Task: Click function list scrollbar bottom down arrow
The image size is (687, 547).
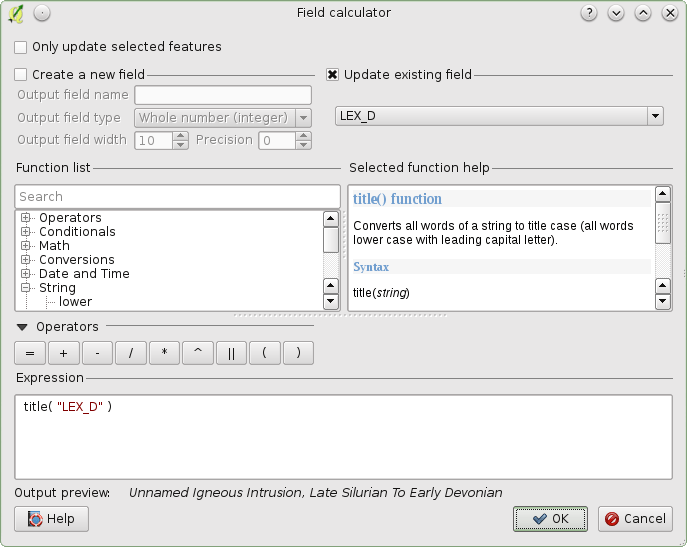Action: tap(331, 302)
